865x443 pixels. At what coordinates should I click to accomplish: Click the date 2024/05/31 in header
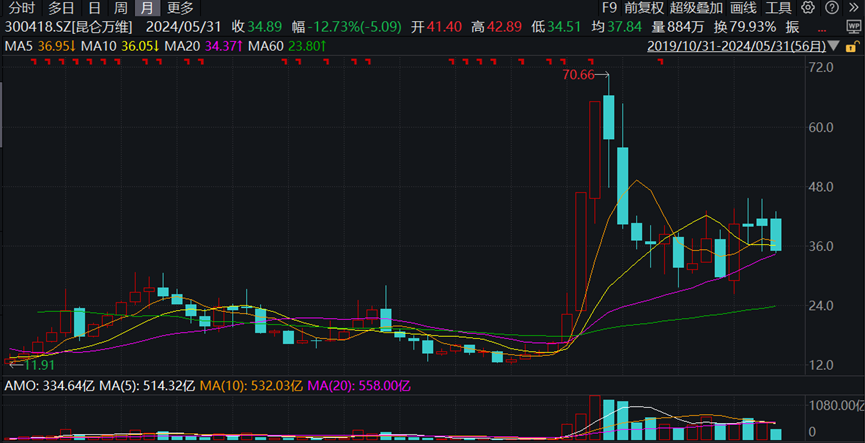coord(184,27)
